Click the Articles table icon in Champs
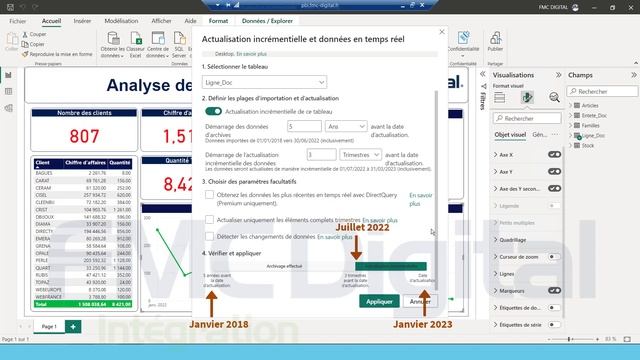The height and width of the screenshot is (360, 640). (577, 105)
